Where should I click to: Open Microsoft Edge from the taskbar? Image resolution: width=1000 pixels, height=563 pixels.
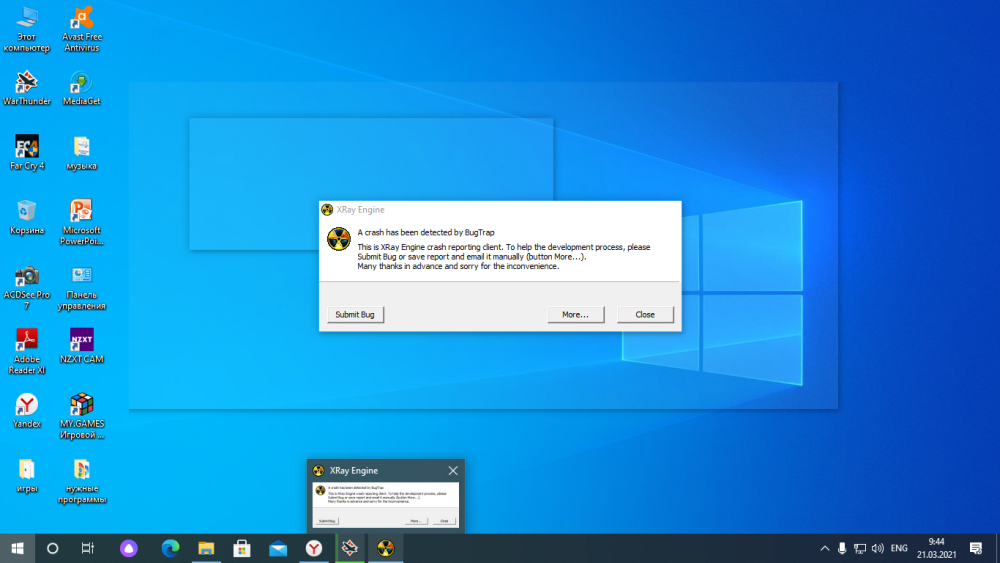[170, 548]
